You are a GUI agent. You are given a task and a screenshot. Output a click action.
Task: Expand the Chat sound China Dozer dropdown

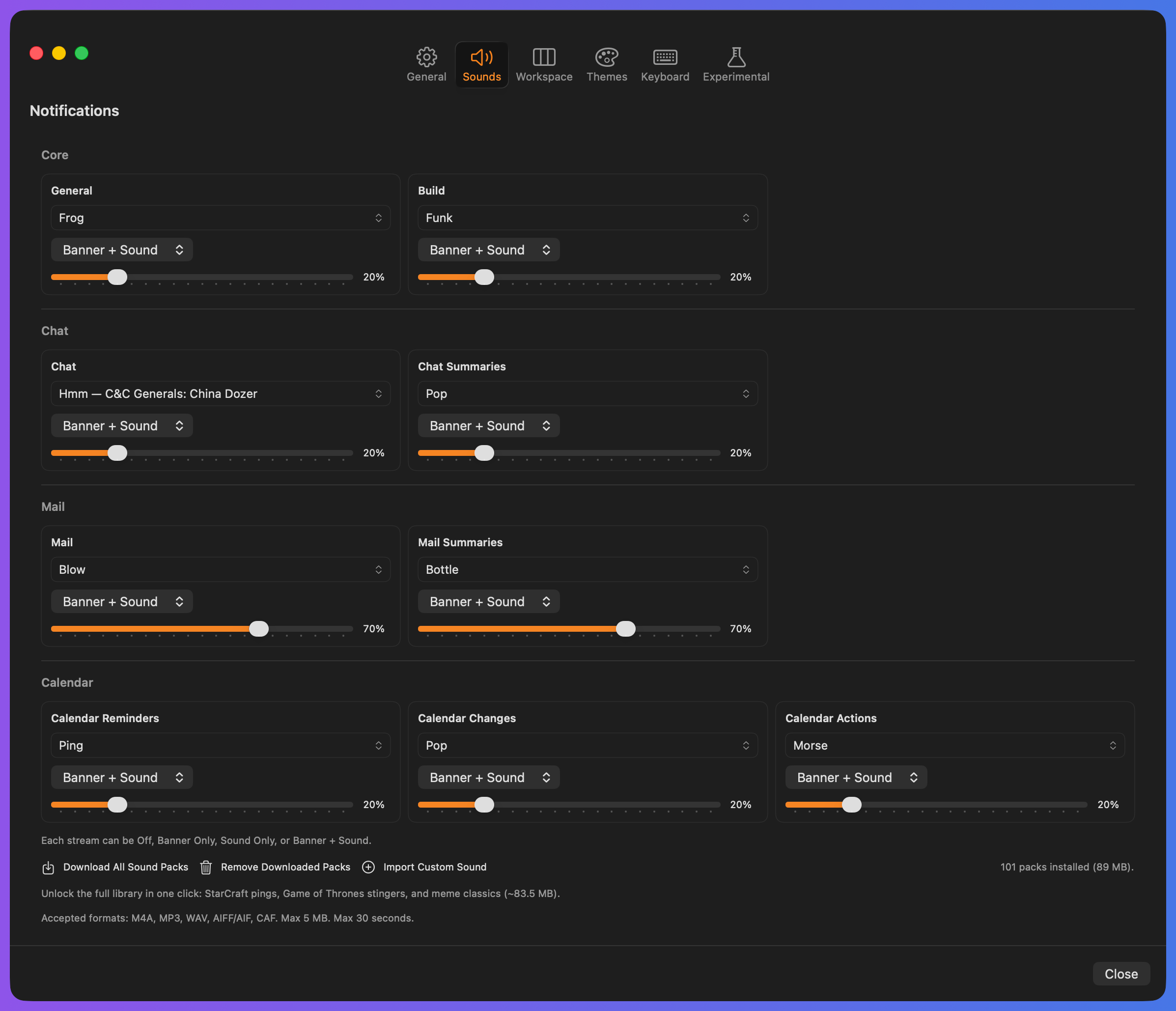[220, 394]
